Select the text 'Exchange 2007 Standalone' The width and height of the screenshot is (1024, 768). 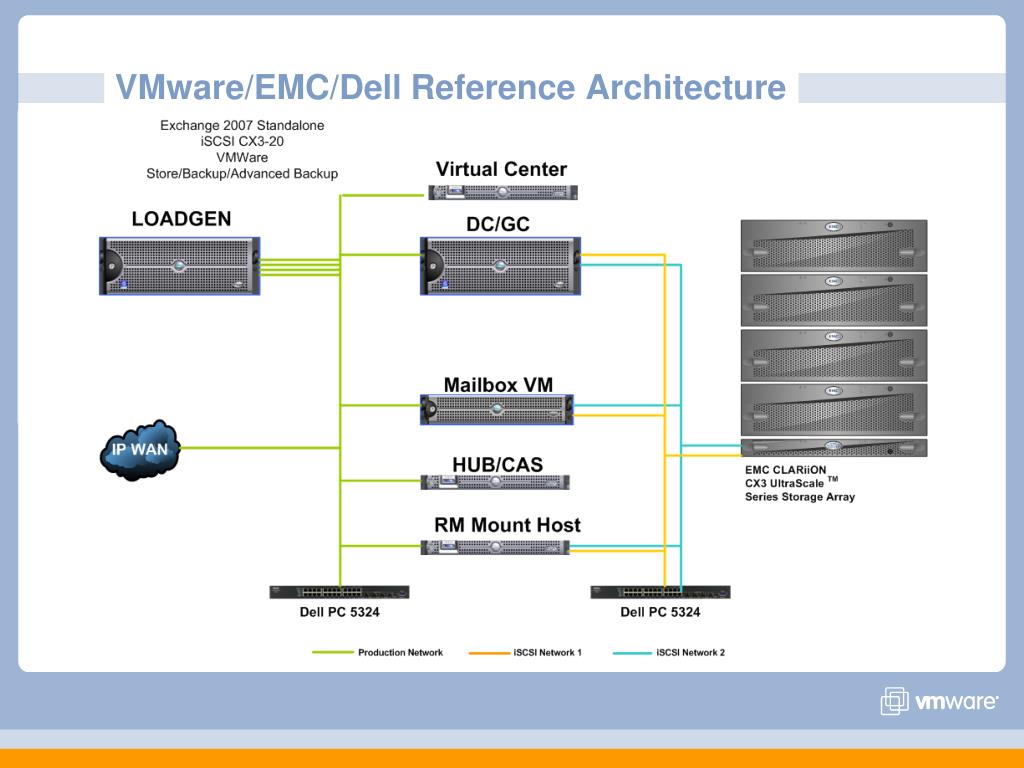(x=242, y=125)
